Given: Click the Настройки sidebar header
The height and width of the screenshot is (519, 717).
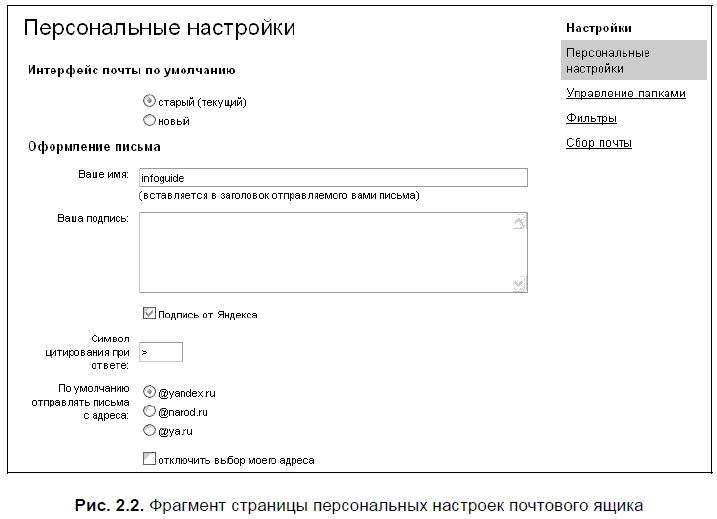Looking at the screenshot, I should coord(598,28).
